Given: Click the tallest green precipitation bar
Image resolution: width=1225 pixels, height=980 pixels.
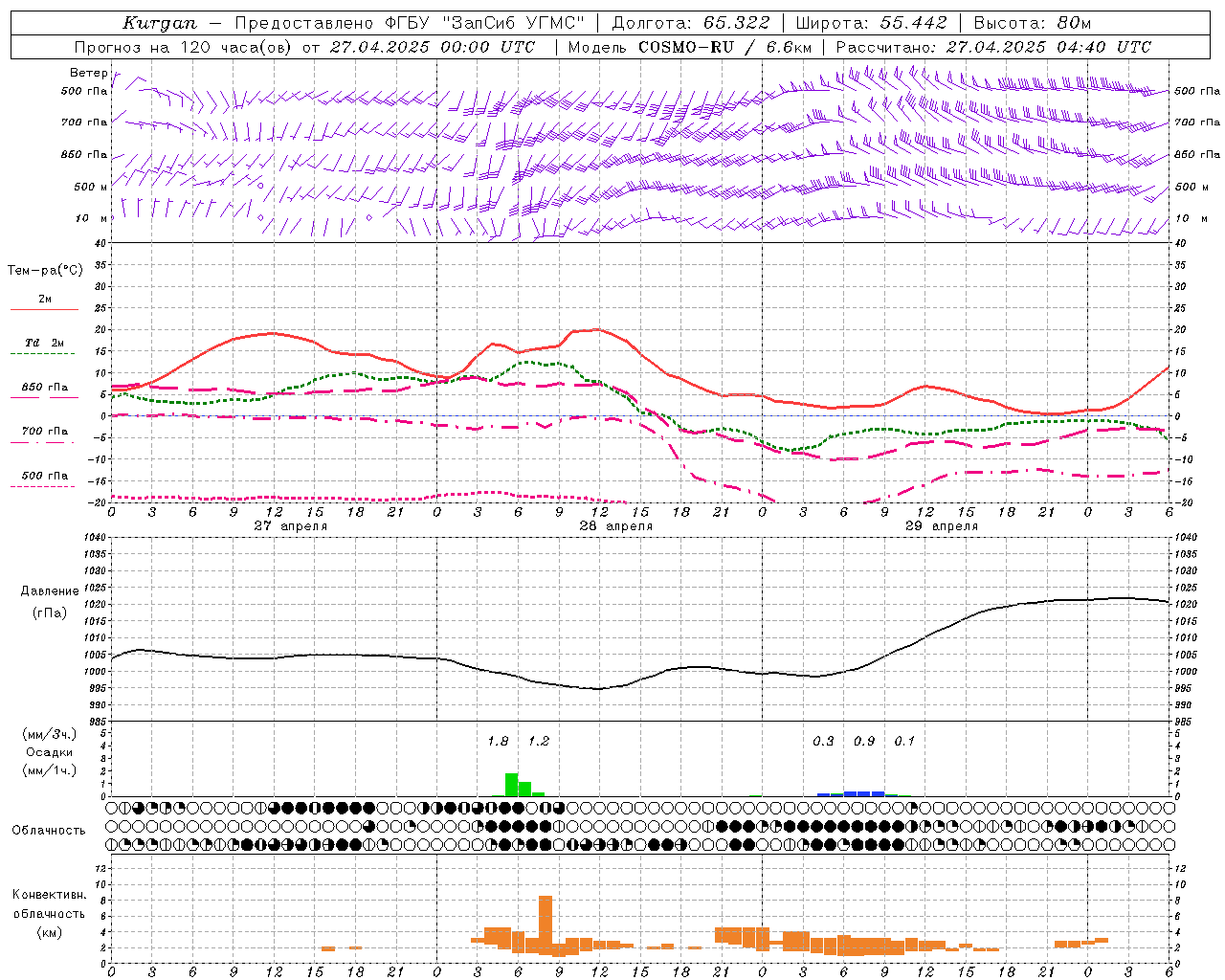Looking at the screenshot, I should point(511,785).
